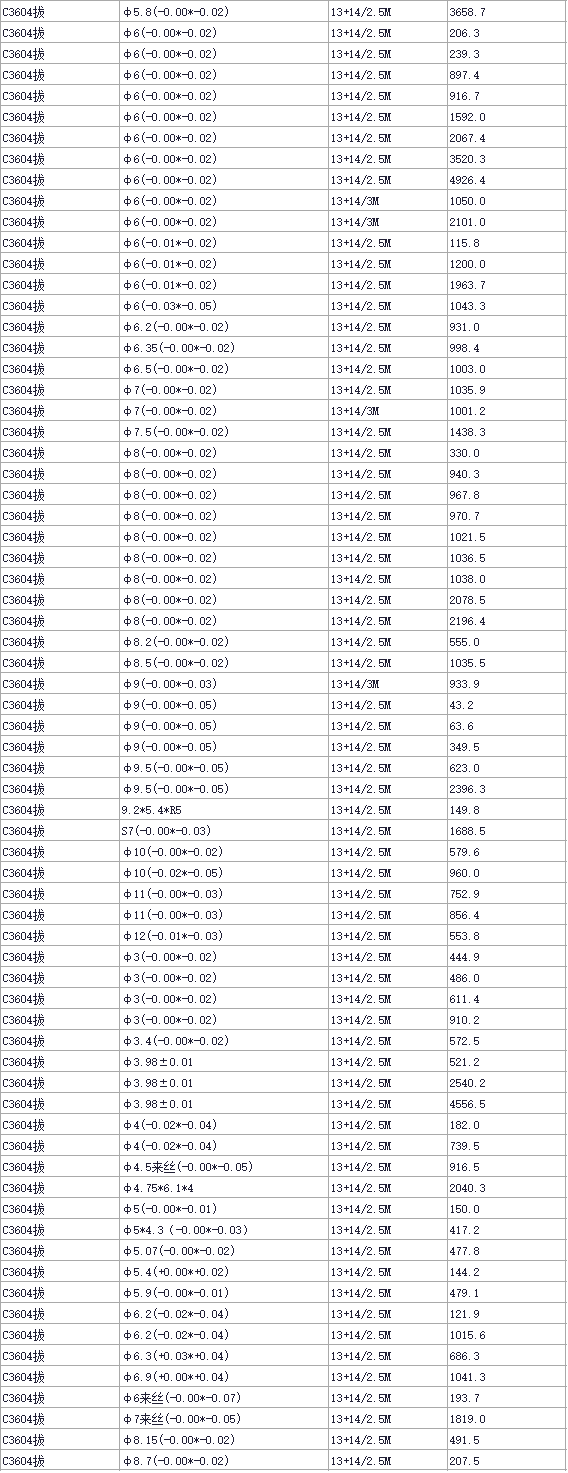Select the Φ12(-0.01*-0.03) specification cell
Image resolution: width=568 pixels, height=1473 pixels.
[223, 936]
